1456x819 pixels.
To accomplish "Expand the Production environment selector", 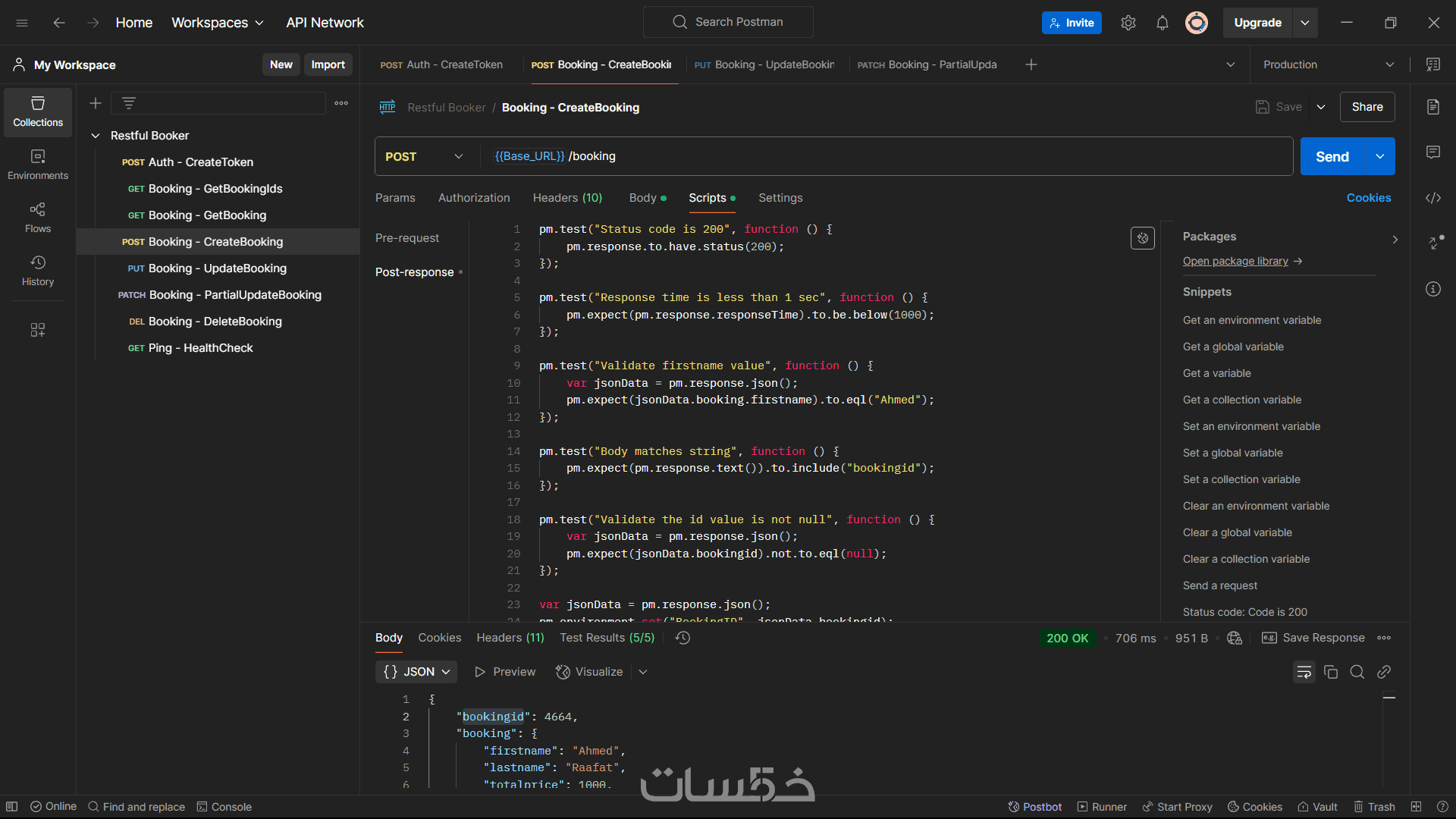I will [1329, 64].
